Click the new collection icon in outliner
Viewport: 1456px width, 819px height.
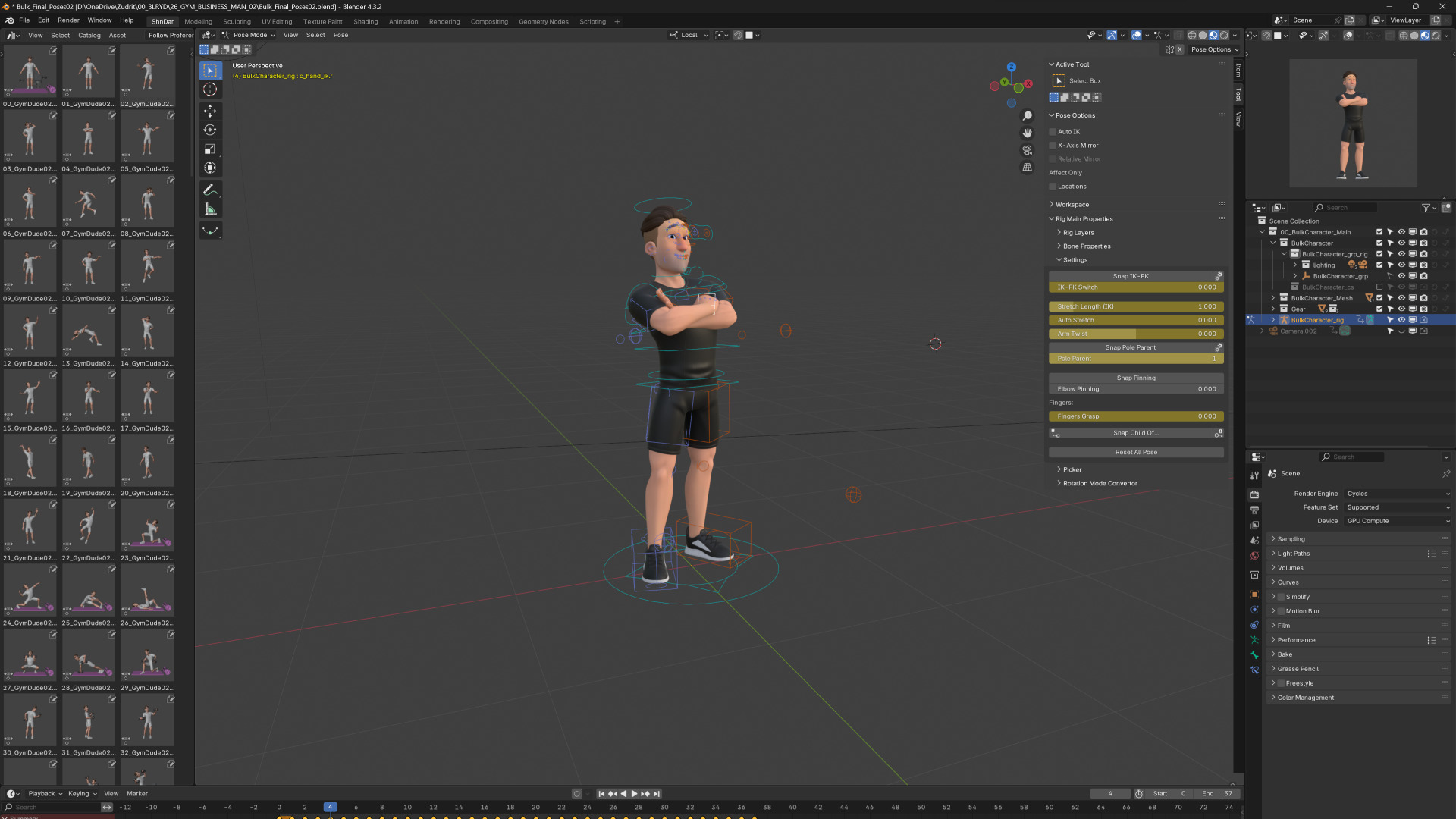click(1446, 208)
